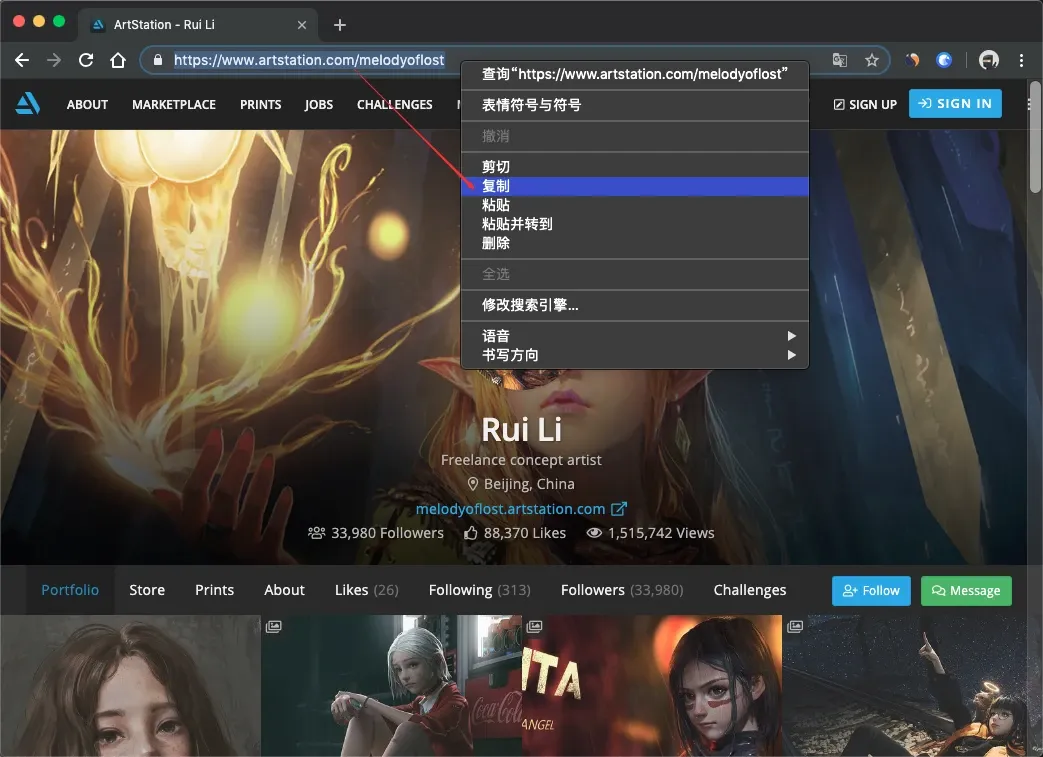Image resolution: width=1043 pixels, height=757 pixels.
Task: Click the Rui Li profile name
Action: click(x=522, y=430)
